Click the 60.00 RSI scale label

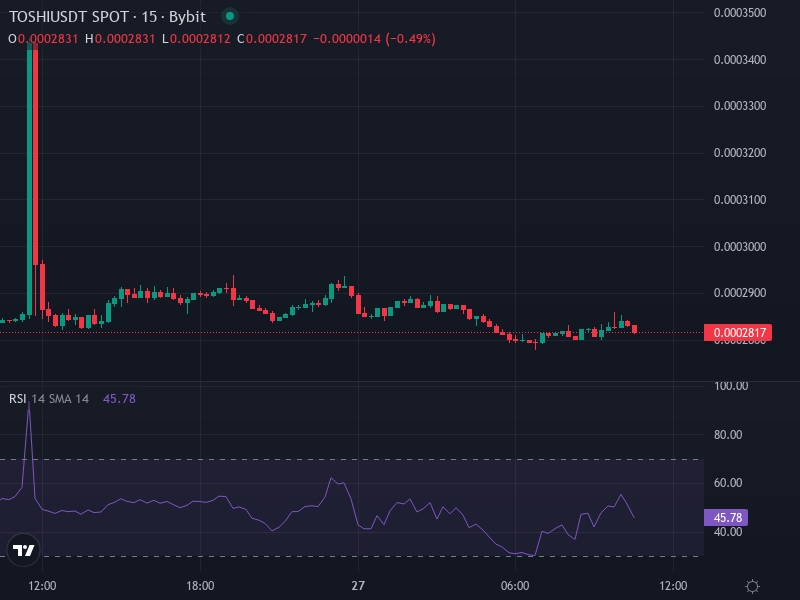pyautogui.click(x=731, y=483)
